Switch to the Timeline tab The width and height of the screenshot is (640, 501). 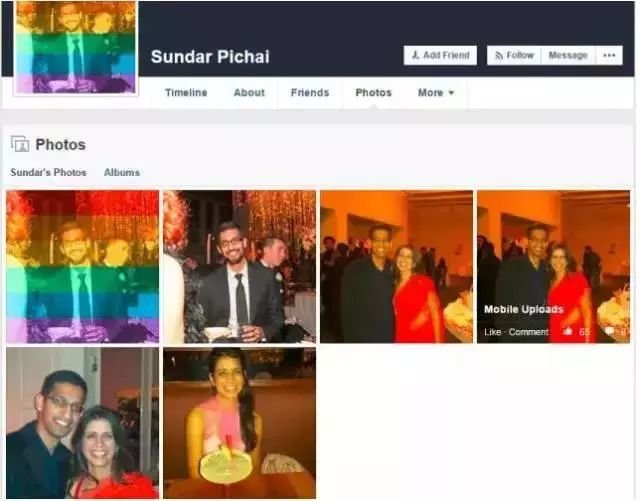(x=186, y=93)
